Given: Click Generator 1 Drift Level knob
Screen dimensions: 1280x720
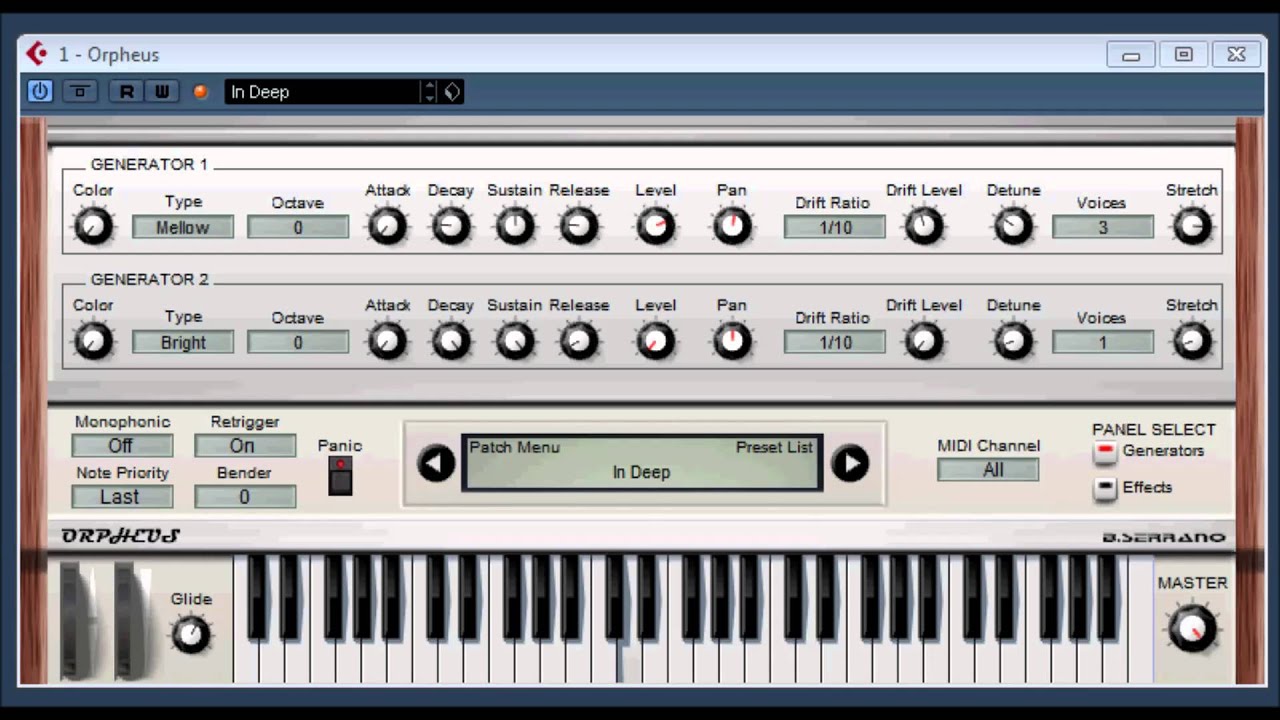Looking at the screenshot, I should coord(924,226).
